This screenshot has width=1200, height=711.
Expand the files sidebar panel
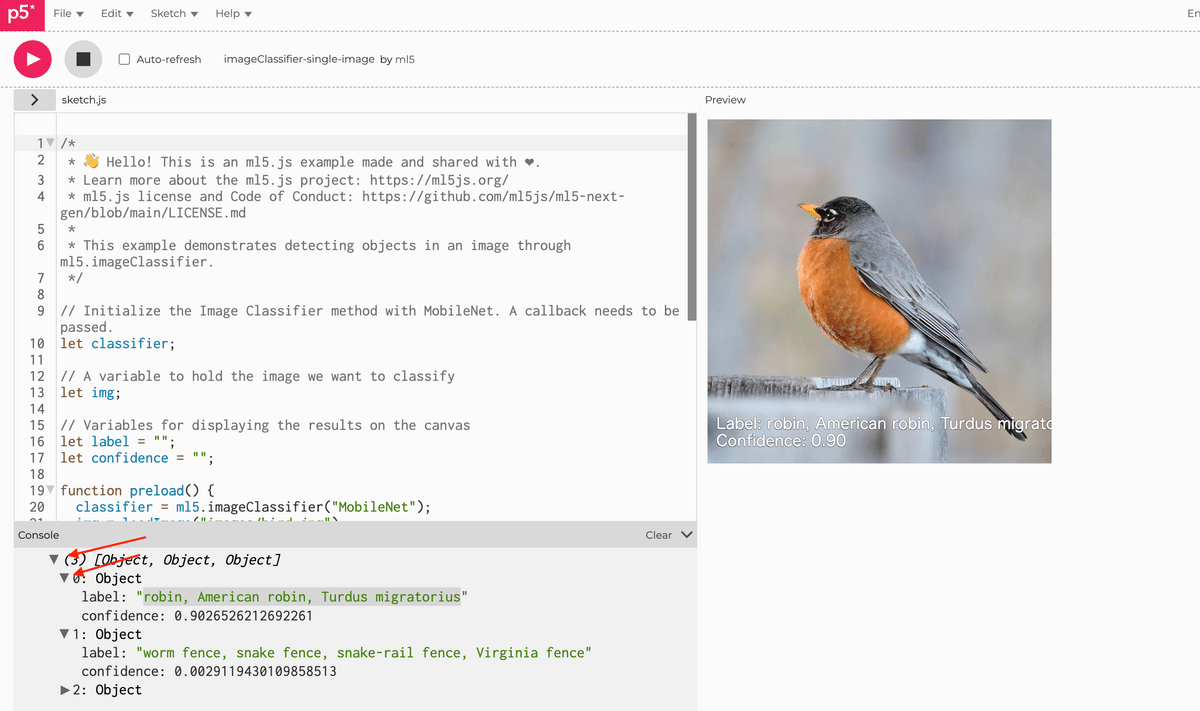click(34, 99)
